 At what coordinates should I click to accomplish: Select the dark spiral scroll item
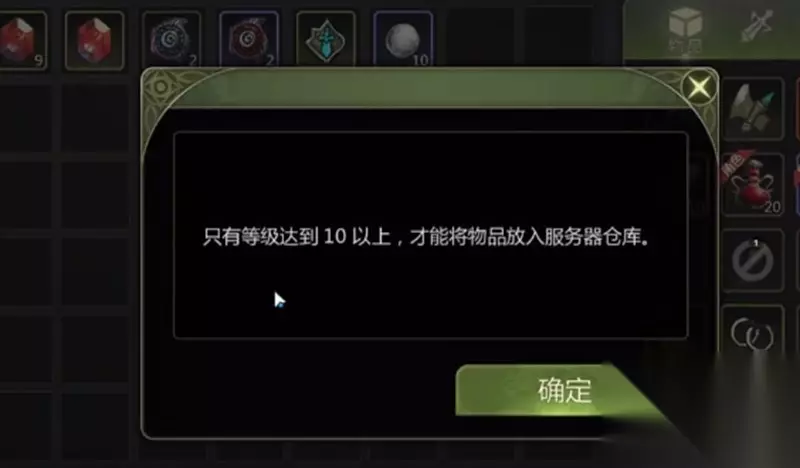coord(171,40)
